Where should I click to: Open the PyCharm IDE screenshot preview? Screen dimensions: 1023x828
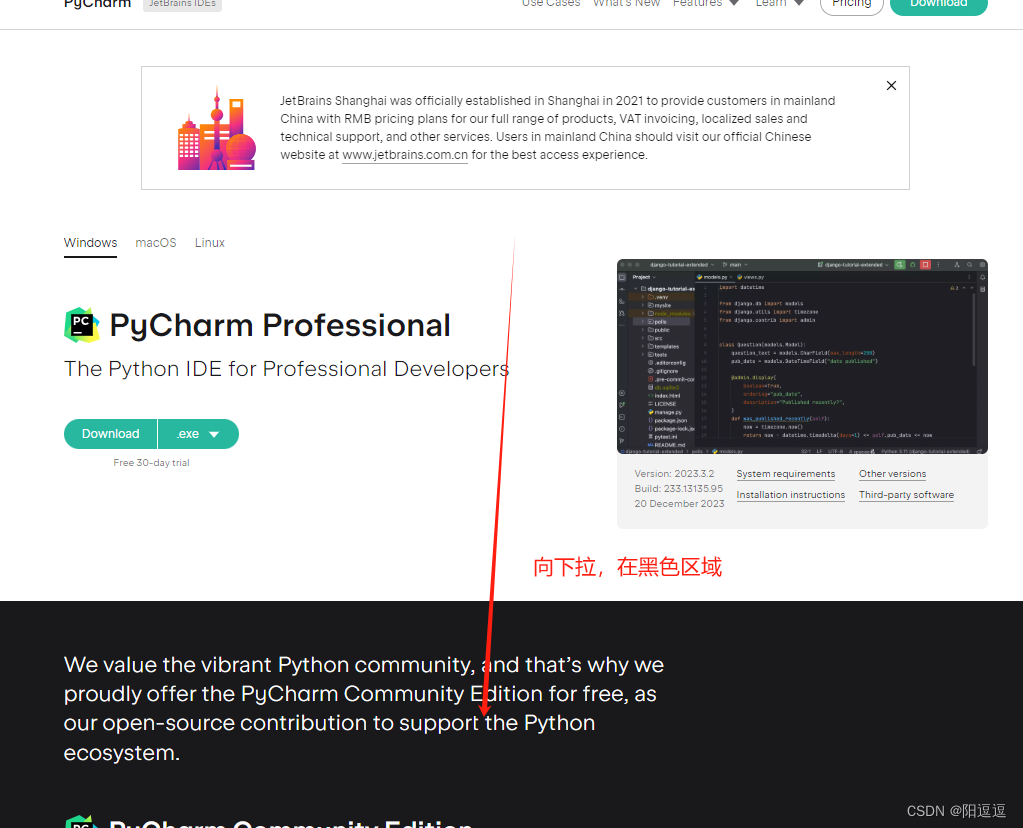click(x=802, y=356)
